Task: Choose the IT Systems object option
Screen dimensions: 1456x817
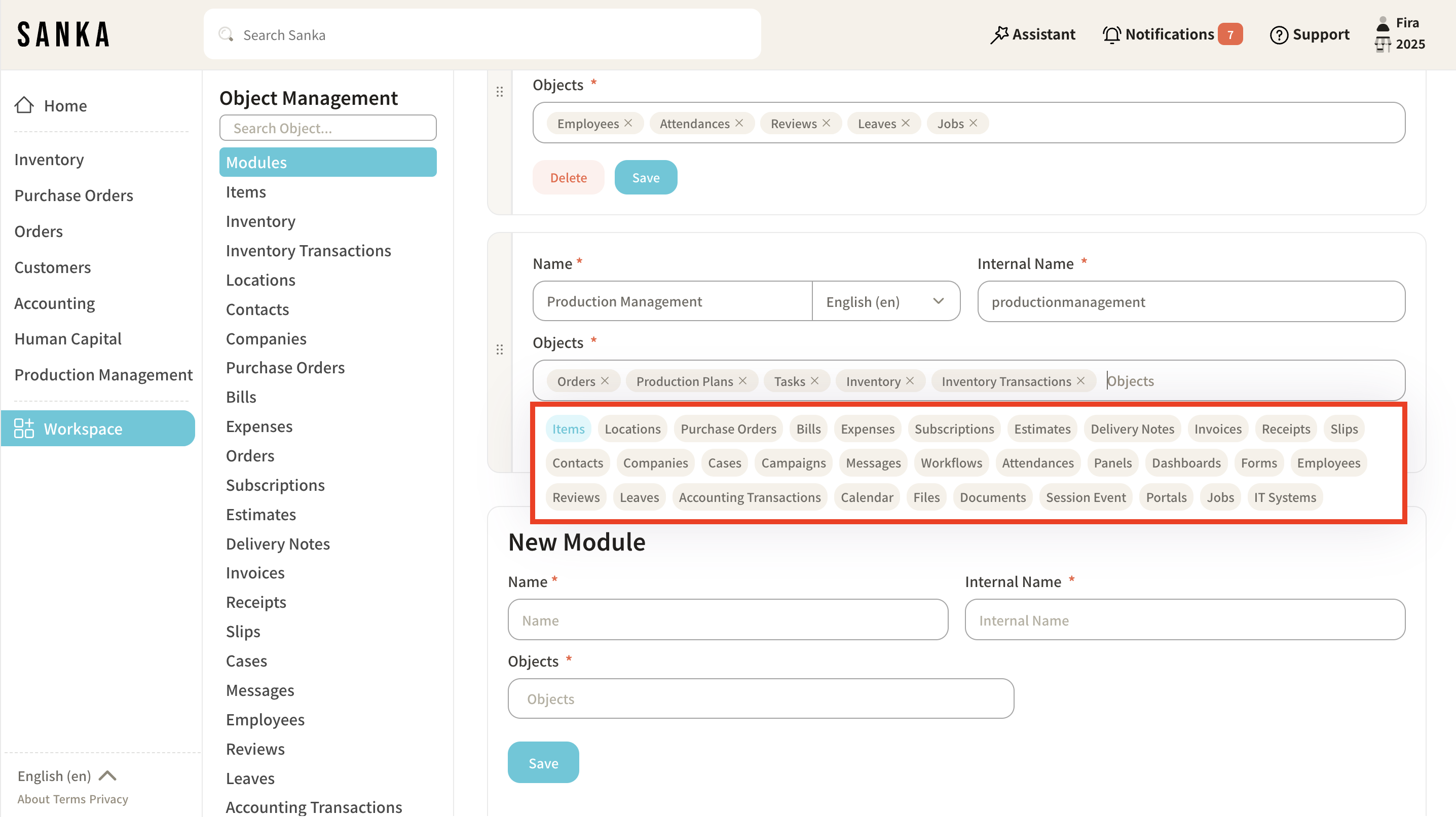Action: point(1284,497)
